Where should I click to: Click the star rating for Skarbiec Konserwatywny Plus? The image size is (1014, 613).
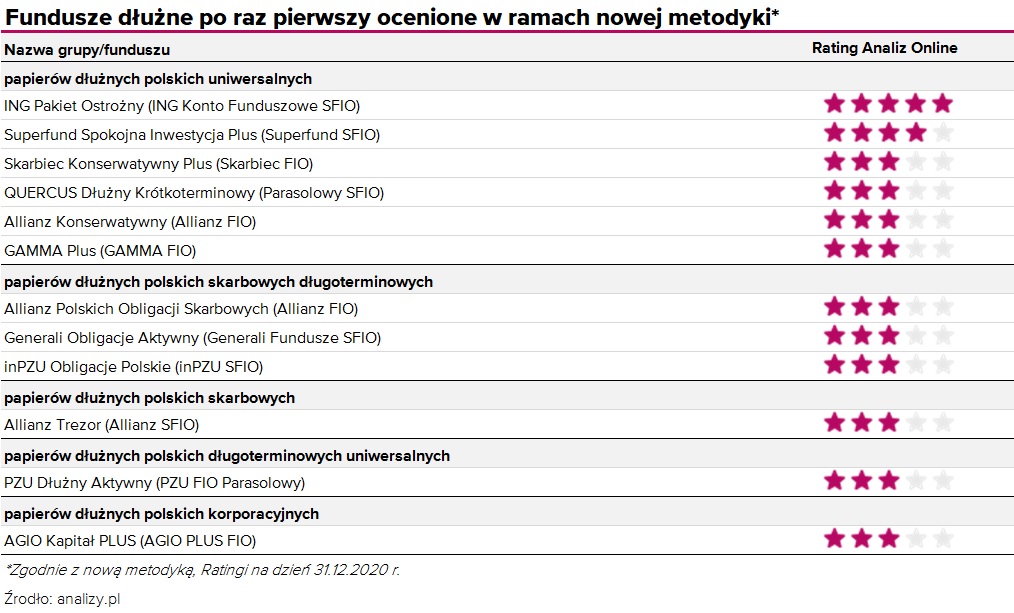889,162
